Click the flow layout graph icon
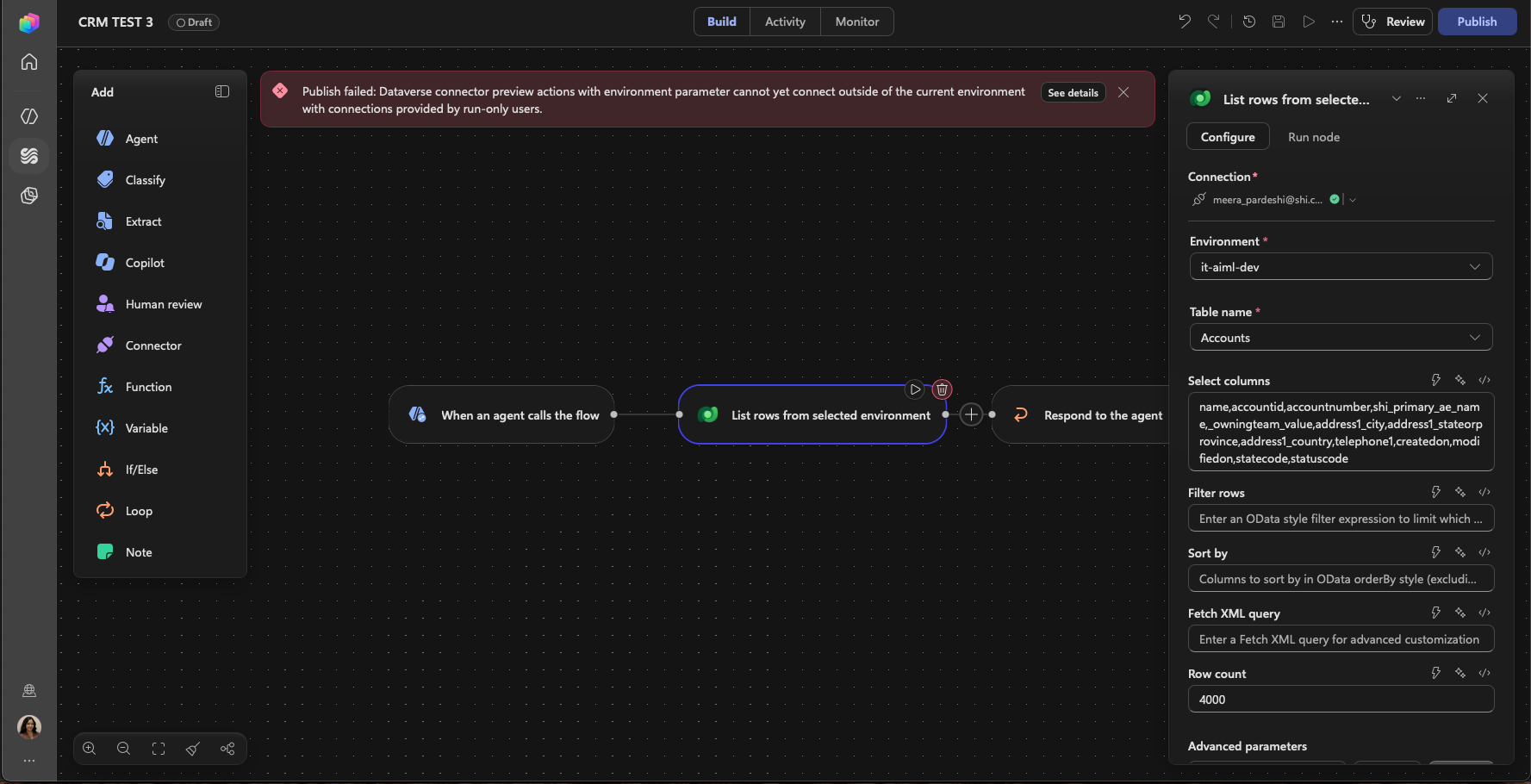Image resolution: width=1531 pixels, height=784 pixels. [227, 749]
